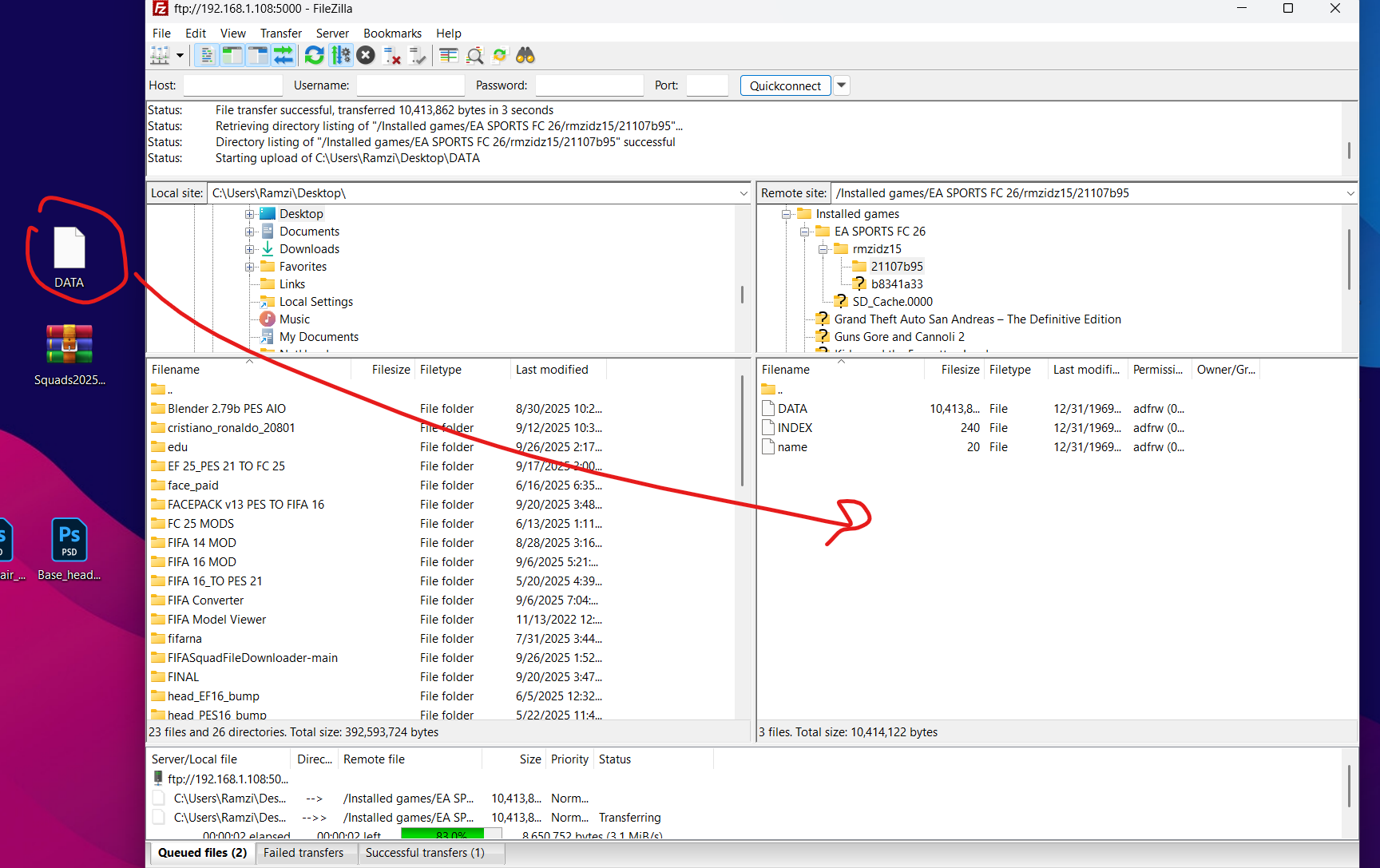Click the remote 'name' file icon
1380x868 pixels.
[768, 447]
